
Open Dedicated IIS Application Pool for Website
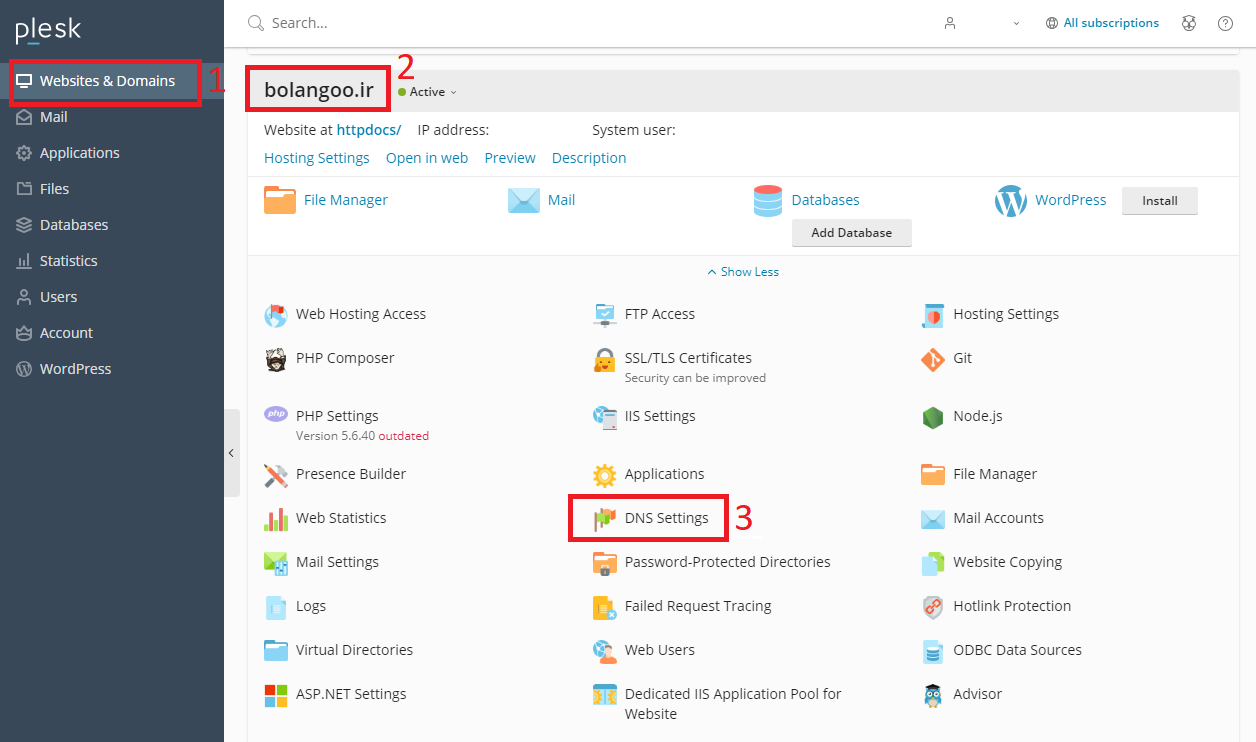[x=733, y=704]
